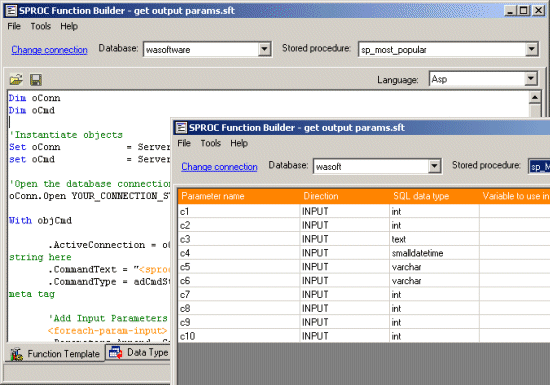Expand the Language Asp dropdown

click(x=531, y=79)
